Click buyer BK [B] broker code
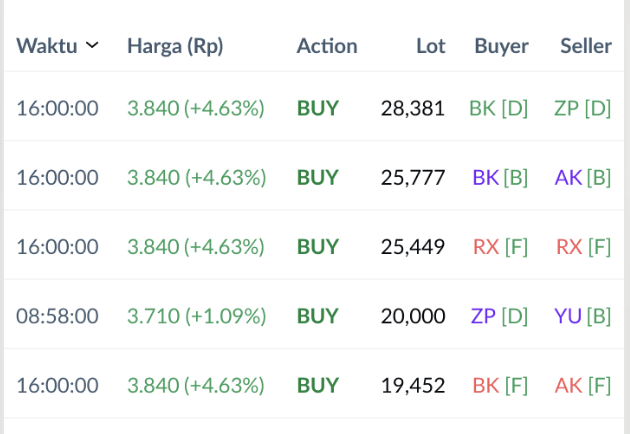Screen dimensions: 630x434 pyautogui.click(x=501, y=178)
